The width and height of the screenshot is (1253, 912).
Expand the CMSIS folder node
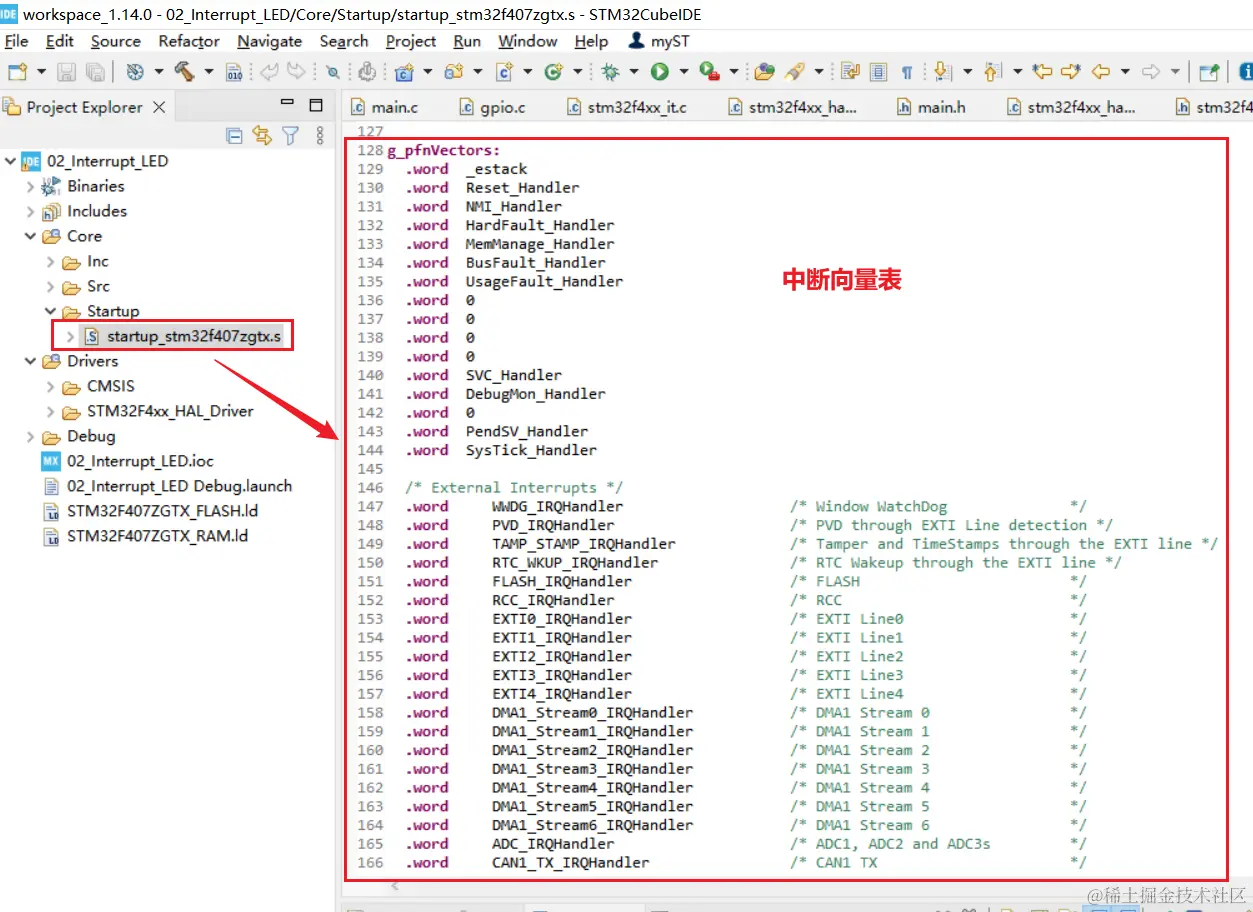click(x=50, y=386)
